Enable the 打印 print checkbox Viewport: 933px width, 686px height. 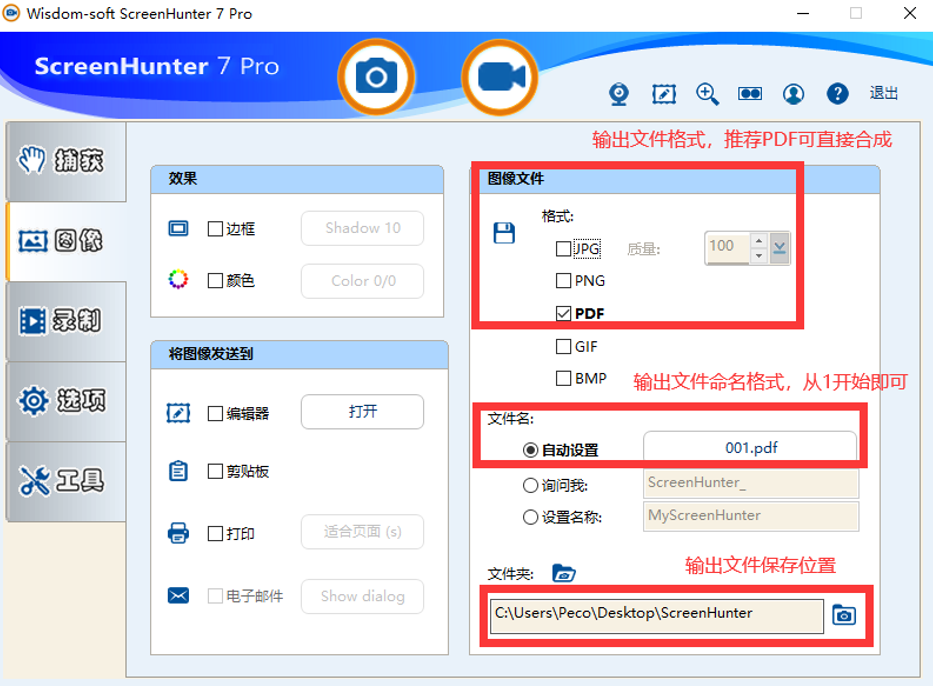tap(215, 533)
